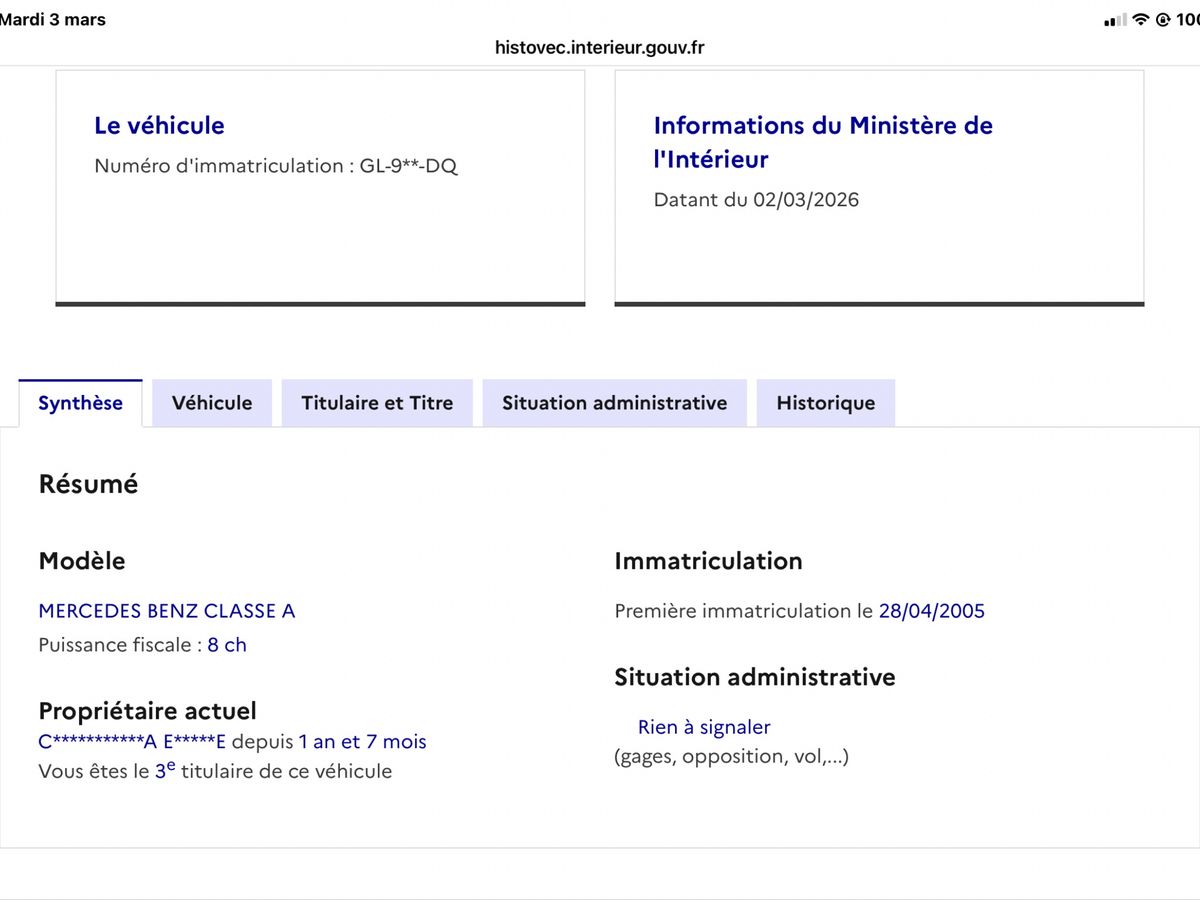The height and width of the screenshot is (900, 1200).
Task: Select the Titulaire et Titre tab
Action: click(x=377, y=403)
